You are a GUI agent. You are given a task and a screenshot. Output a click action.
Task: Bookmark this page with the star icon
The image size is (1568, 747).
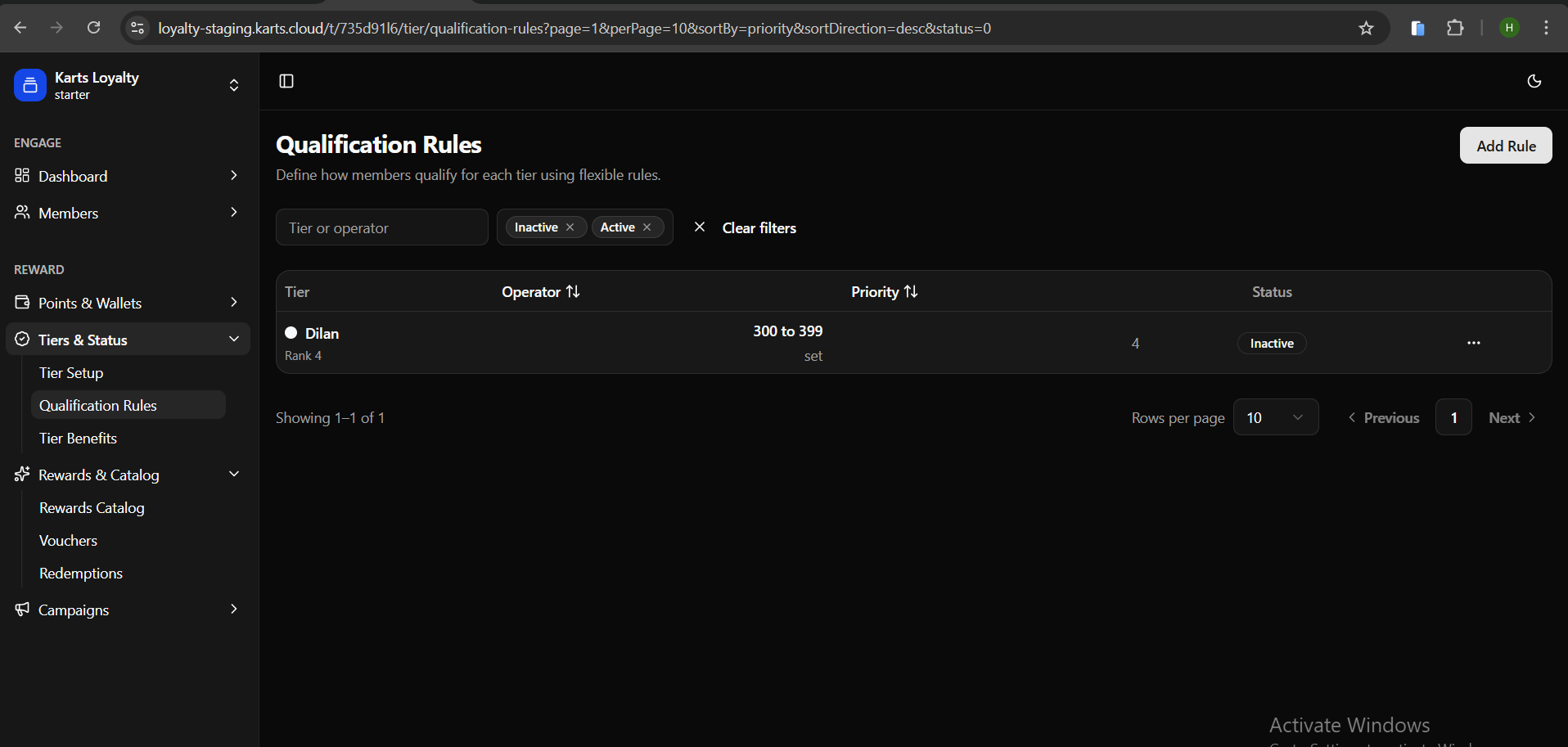click(1366, 29)
